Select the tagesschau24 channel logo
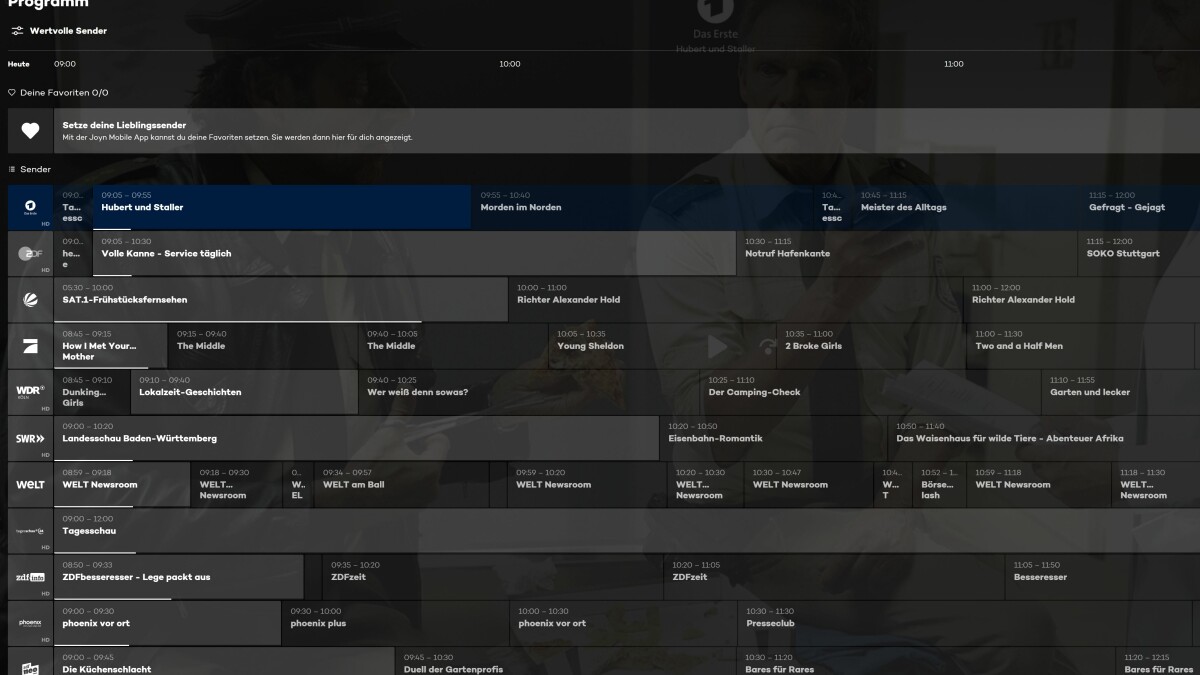Image resolution: width=1200 pixels, height=675 pixels. coord(30,531)
